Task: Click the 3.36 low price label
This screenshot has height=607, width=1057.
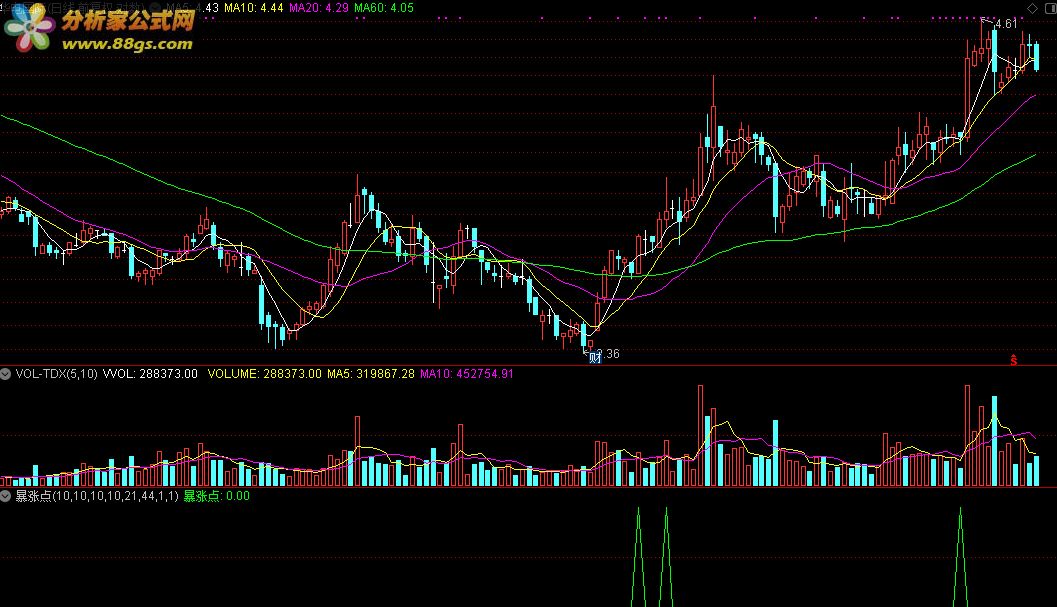Action: click(x=608, y=353)
